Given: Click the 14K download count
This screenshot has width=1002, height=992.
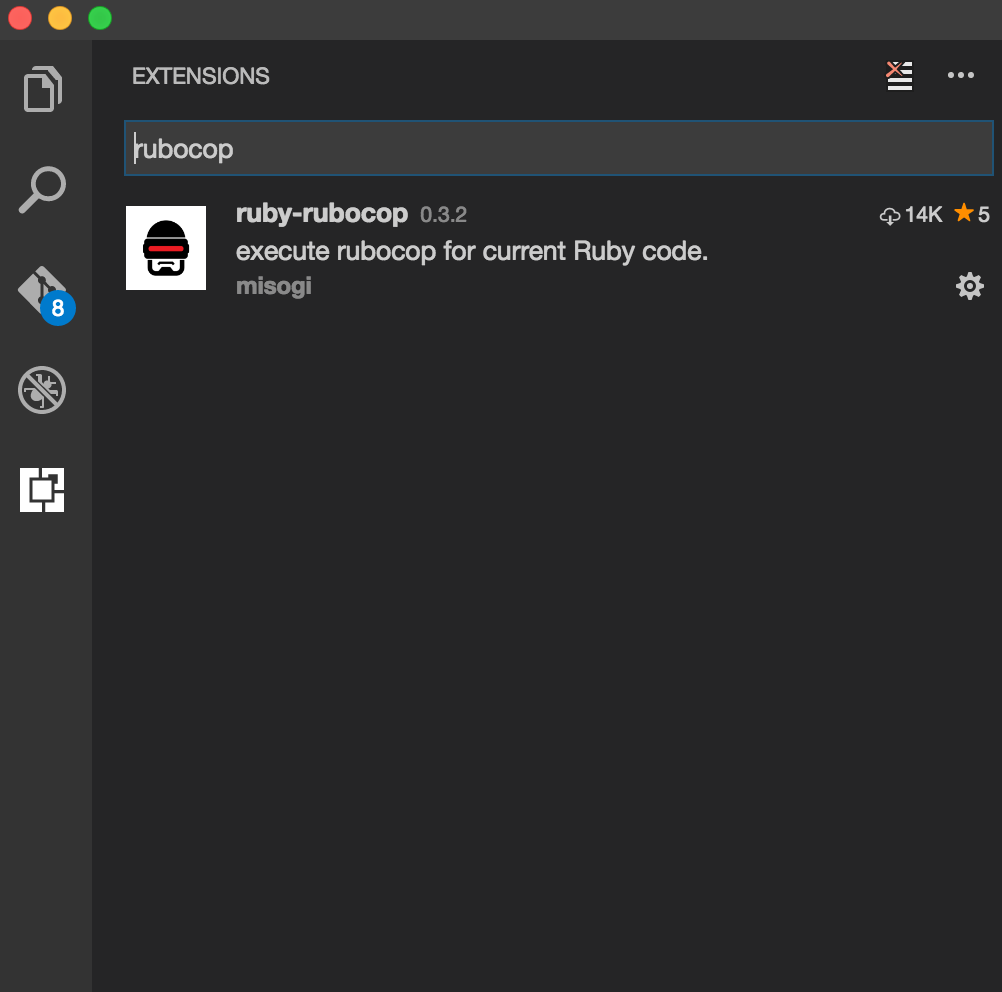Looking at the screenshot, I should pos(911,215).
